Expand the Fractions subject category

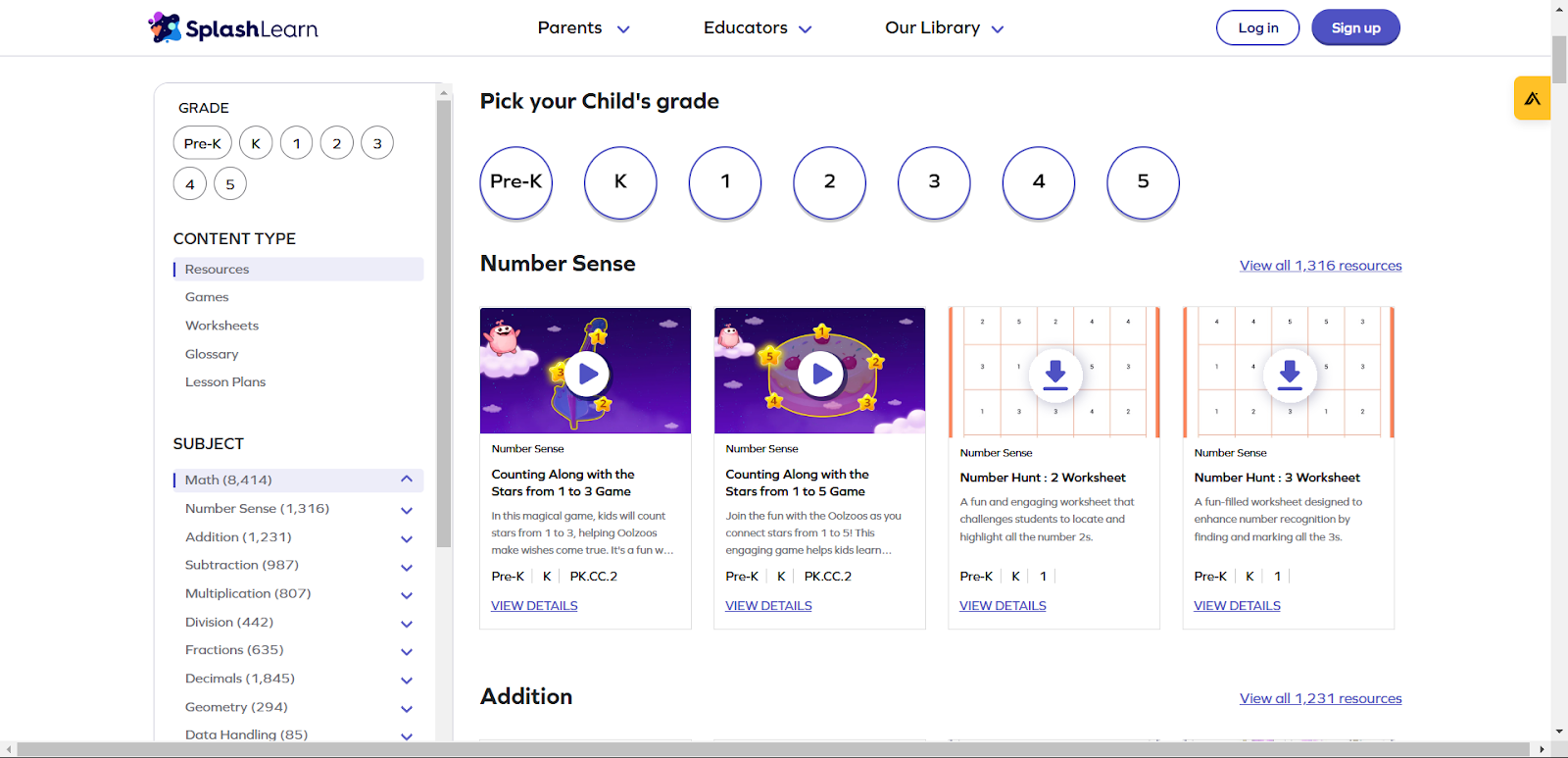point(406,651)
